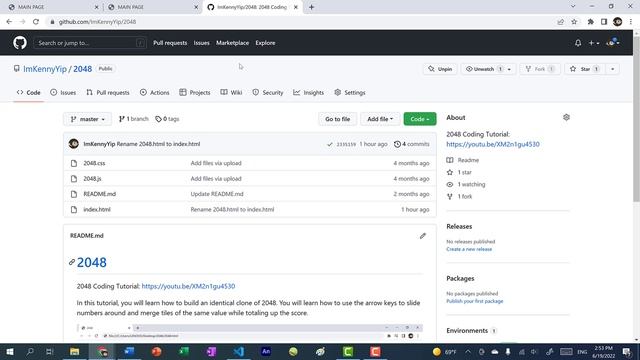Click the file icon beside 2048.js

tap(74, 179)
